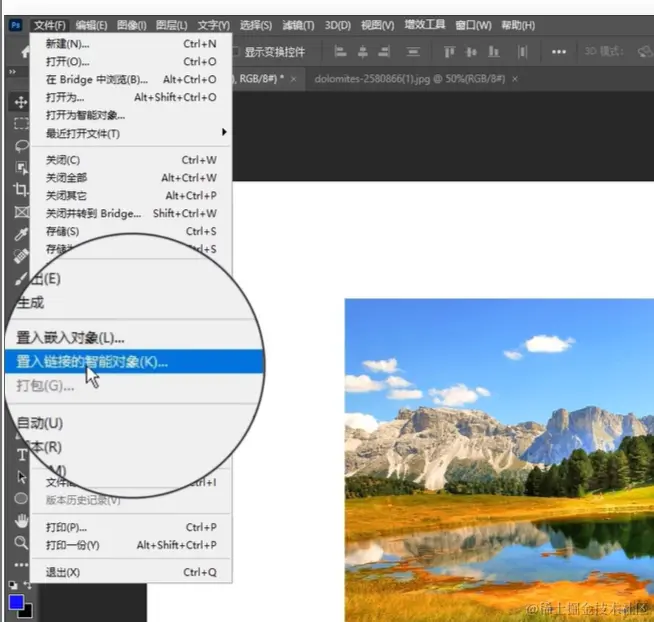654x622 pixels.
Task: Open the Edit Toolbar three-dots button
Action: coord(21,565)
